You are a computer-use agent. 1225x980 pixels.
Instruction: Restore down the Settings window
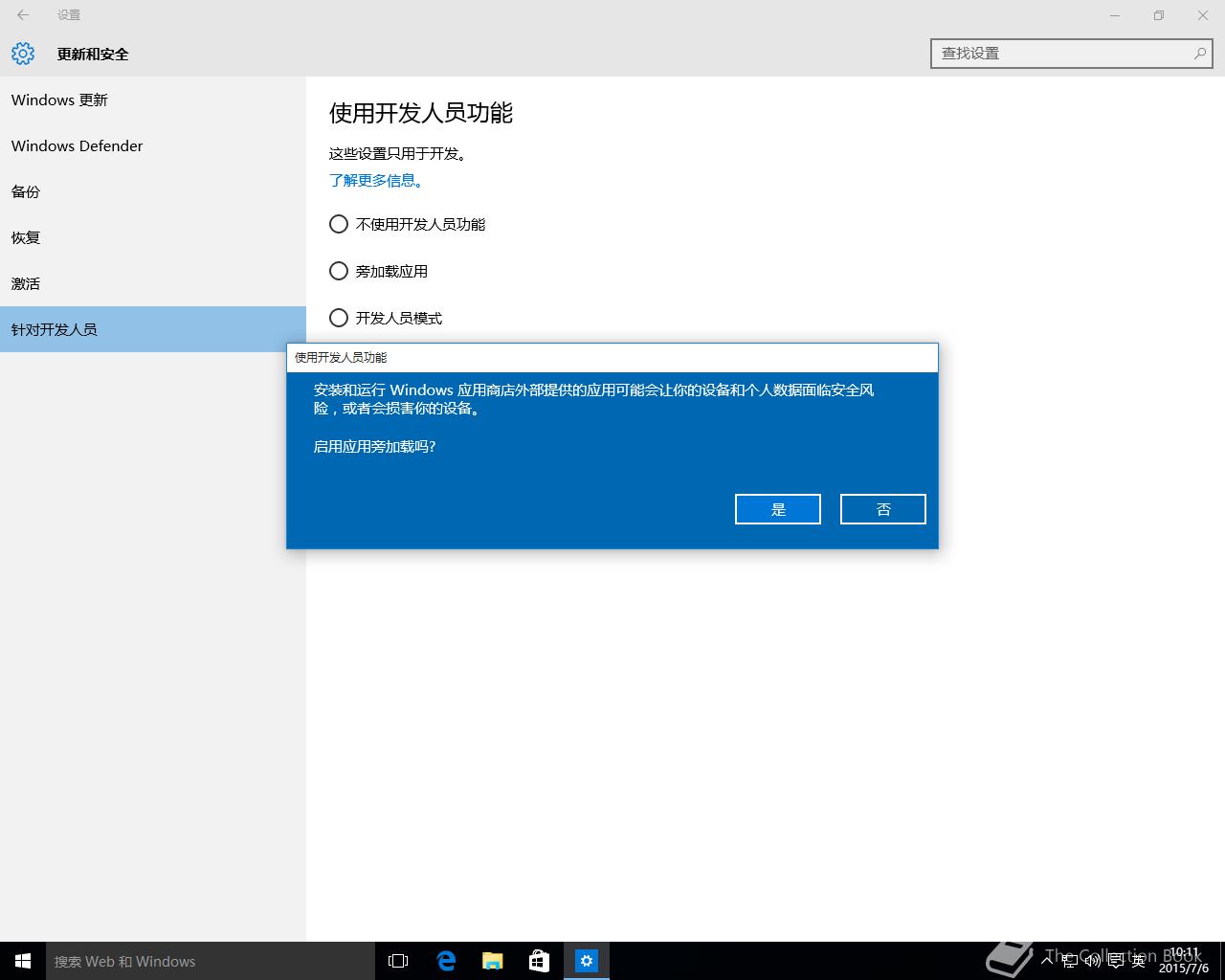tap(1159, 14)
